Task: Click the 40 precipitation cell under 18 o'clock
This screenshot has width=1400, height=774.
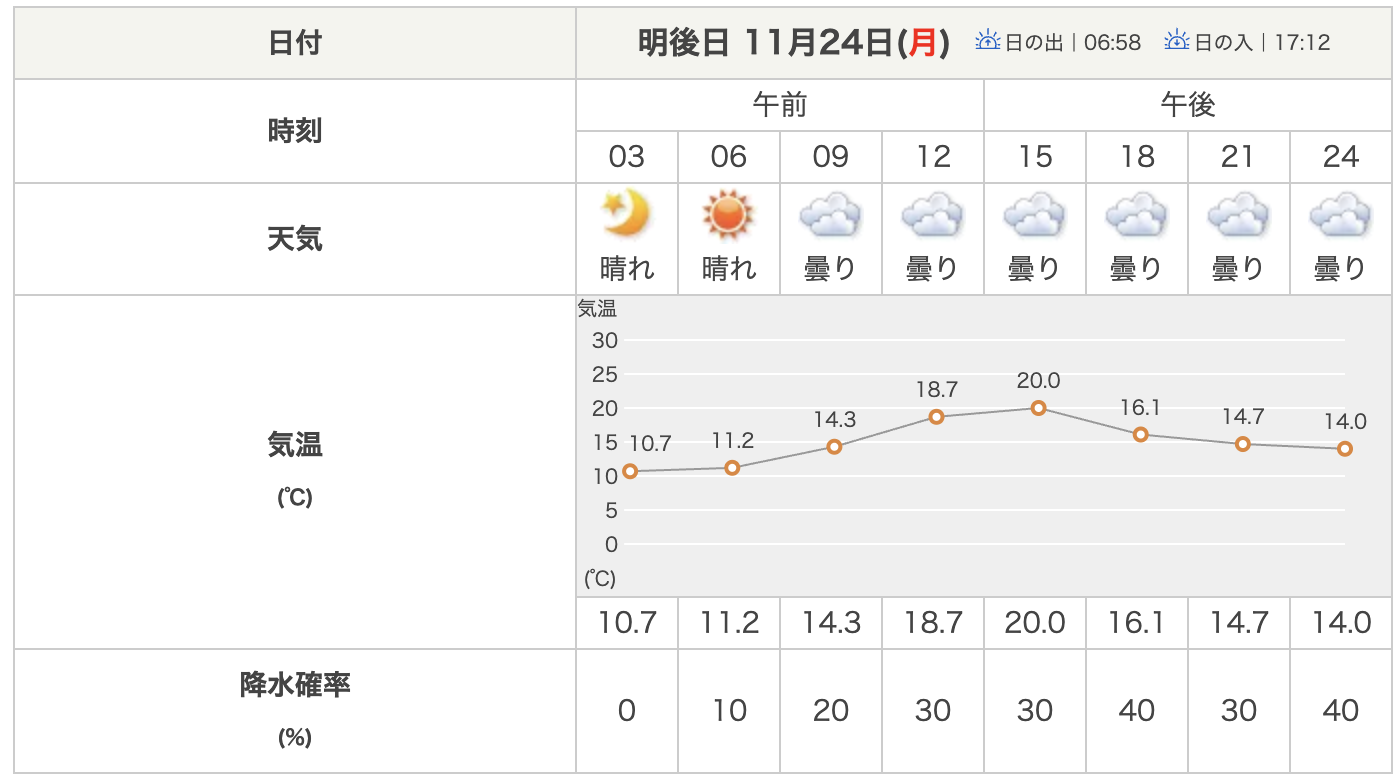Action: coord(1137,711)
